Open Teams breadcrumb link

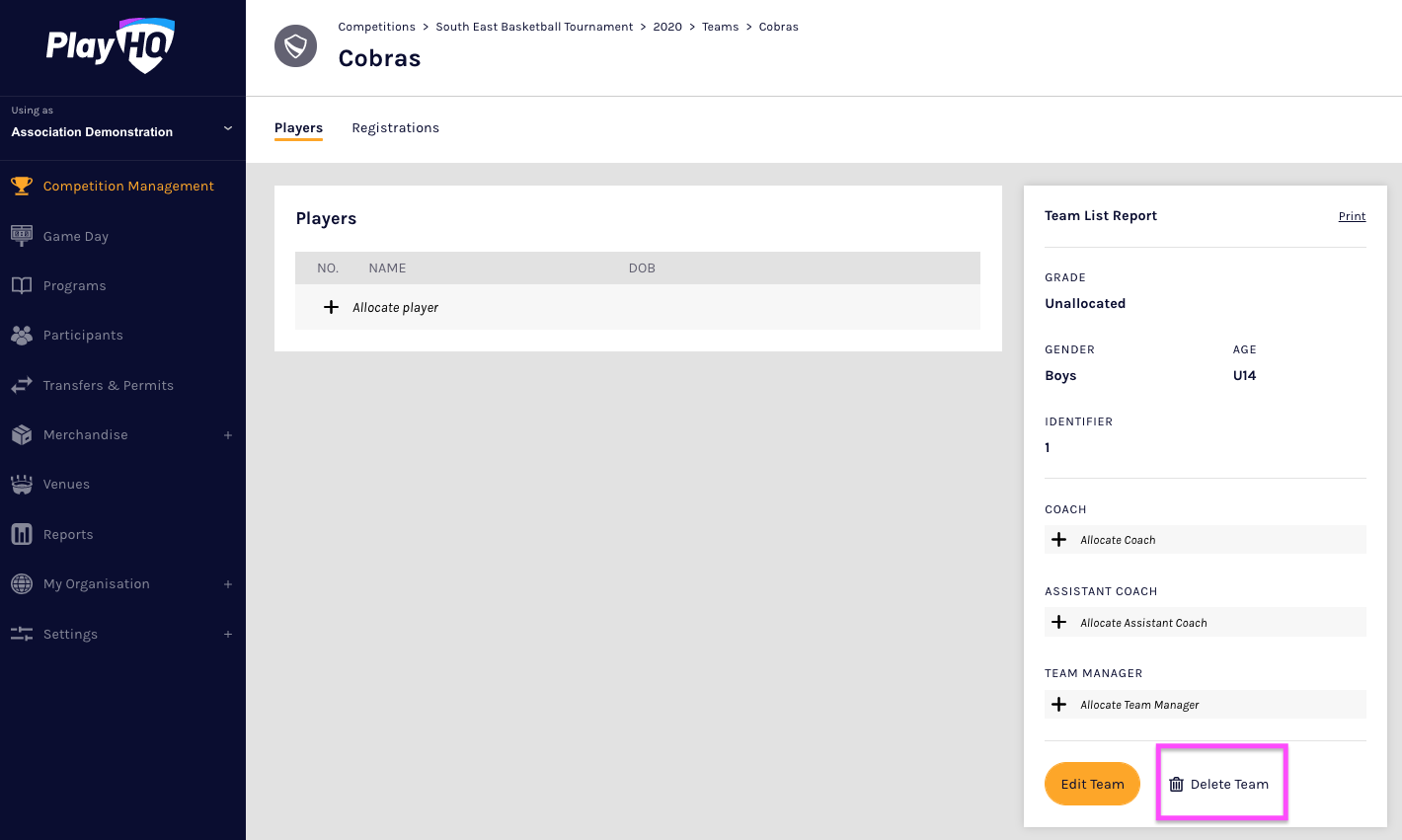point(720,27)
